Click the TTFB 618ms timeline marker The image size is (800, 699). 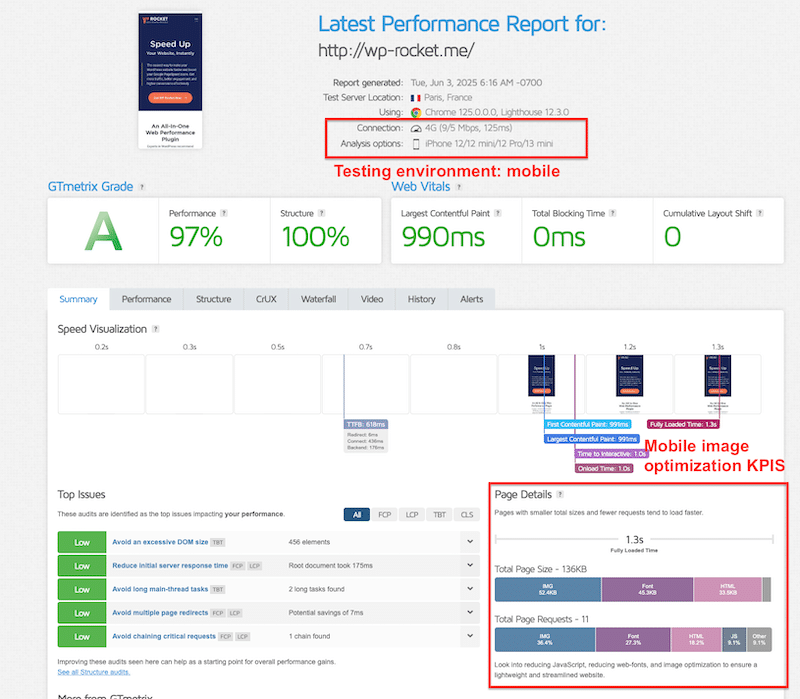(366, 425)
